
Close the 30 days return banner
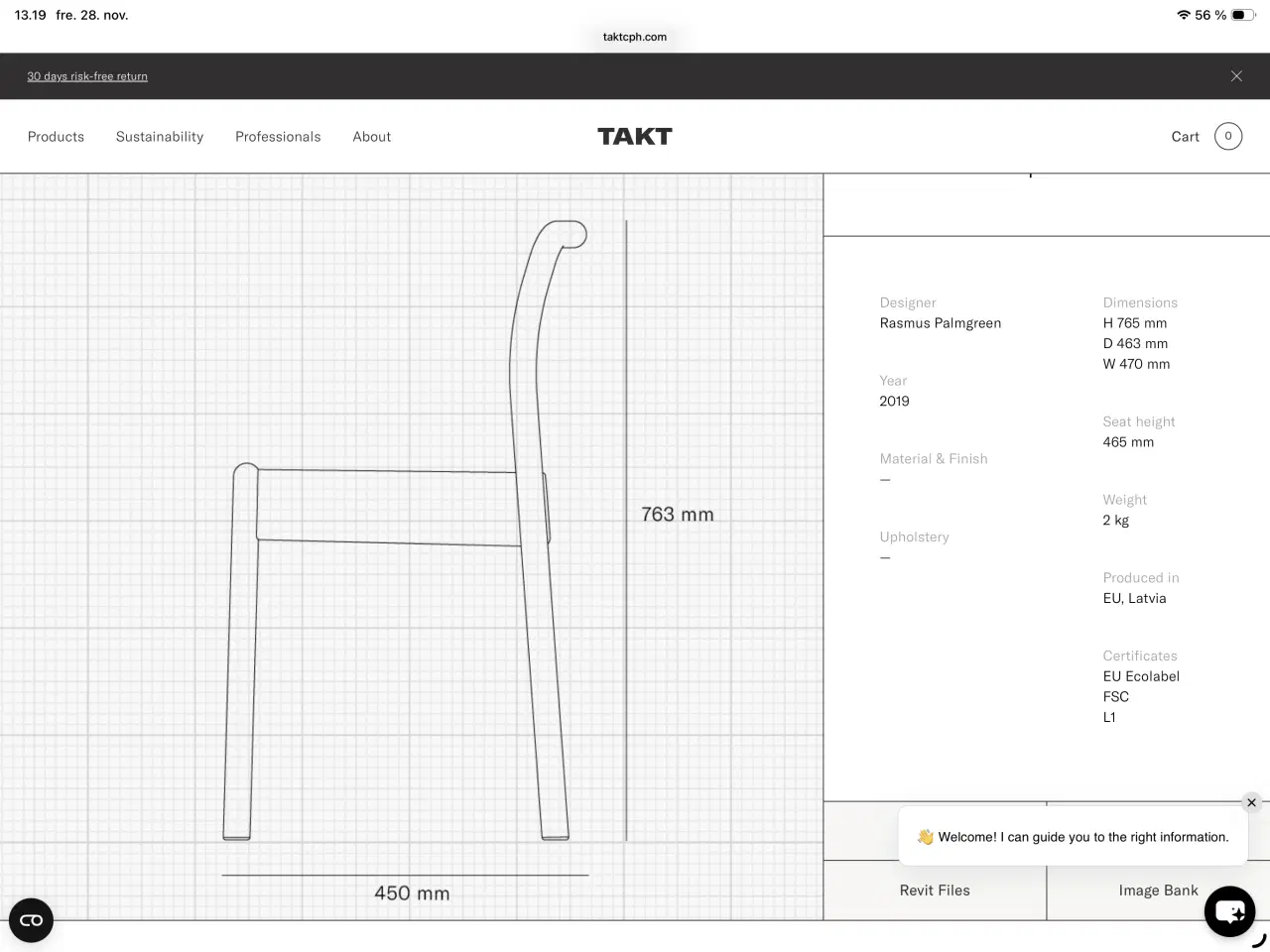coord(1236,75)
